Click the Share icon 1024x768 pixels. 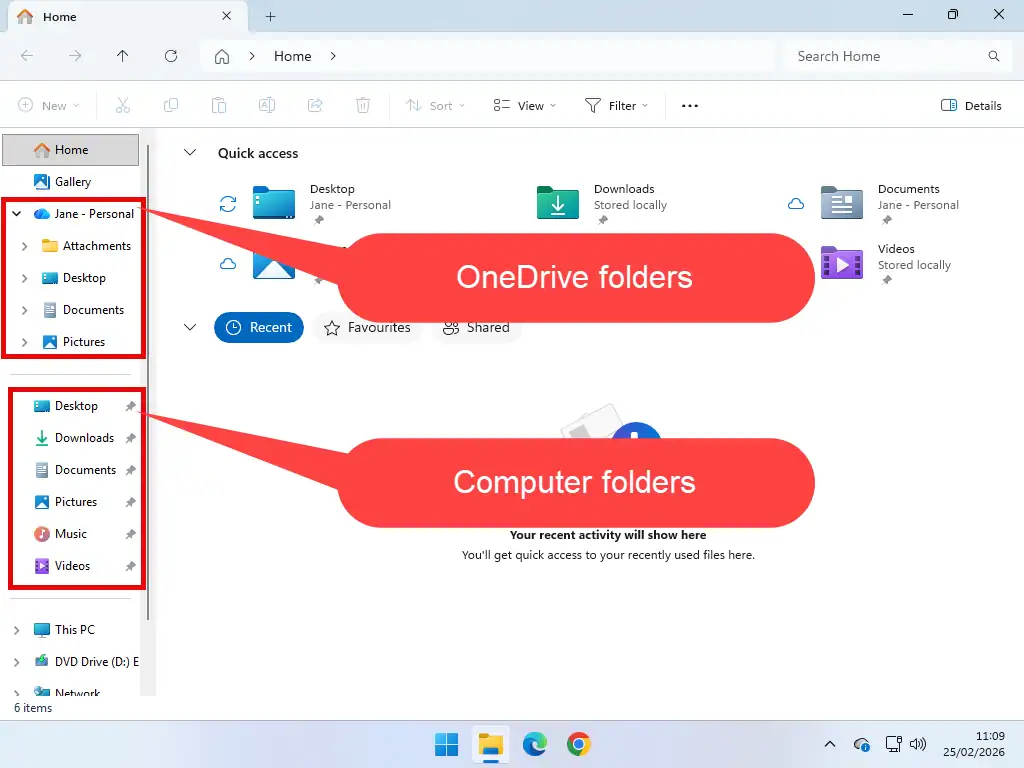pos(315,105)
